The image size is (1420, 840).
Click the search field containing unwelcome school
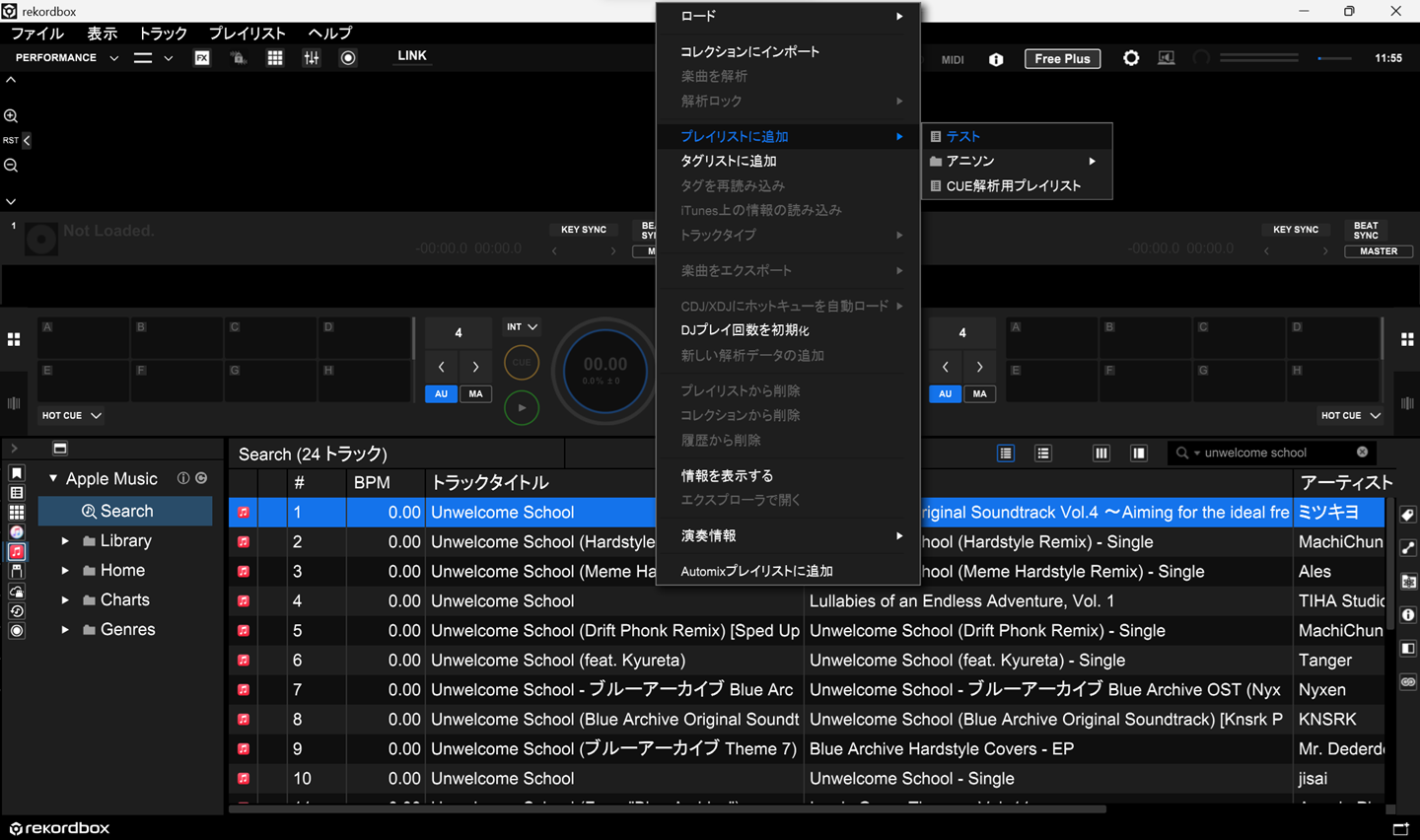1272,453
